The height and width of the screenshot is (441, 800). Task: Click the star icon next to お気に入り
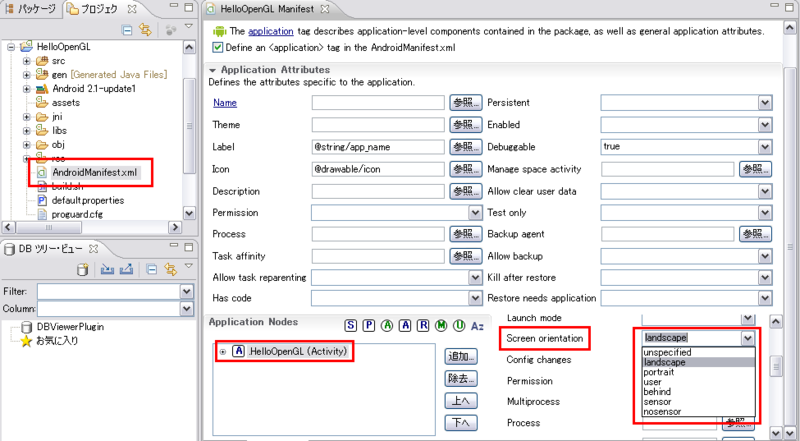tap(27, 341)
